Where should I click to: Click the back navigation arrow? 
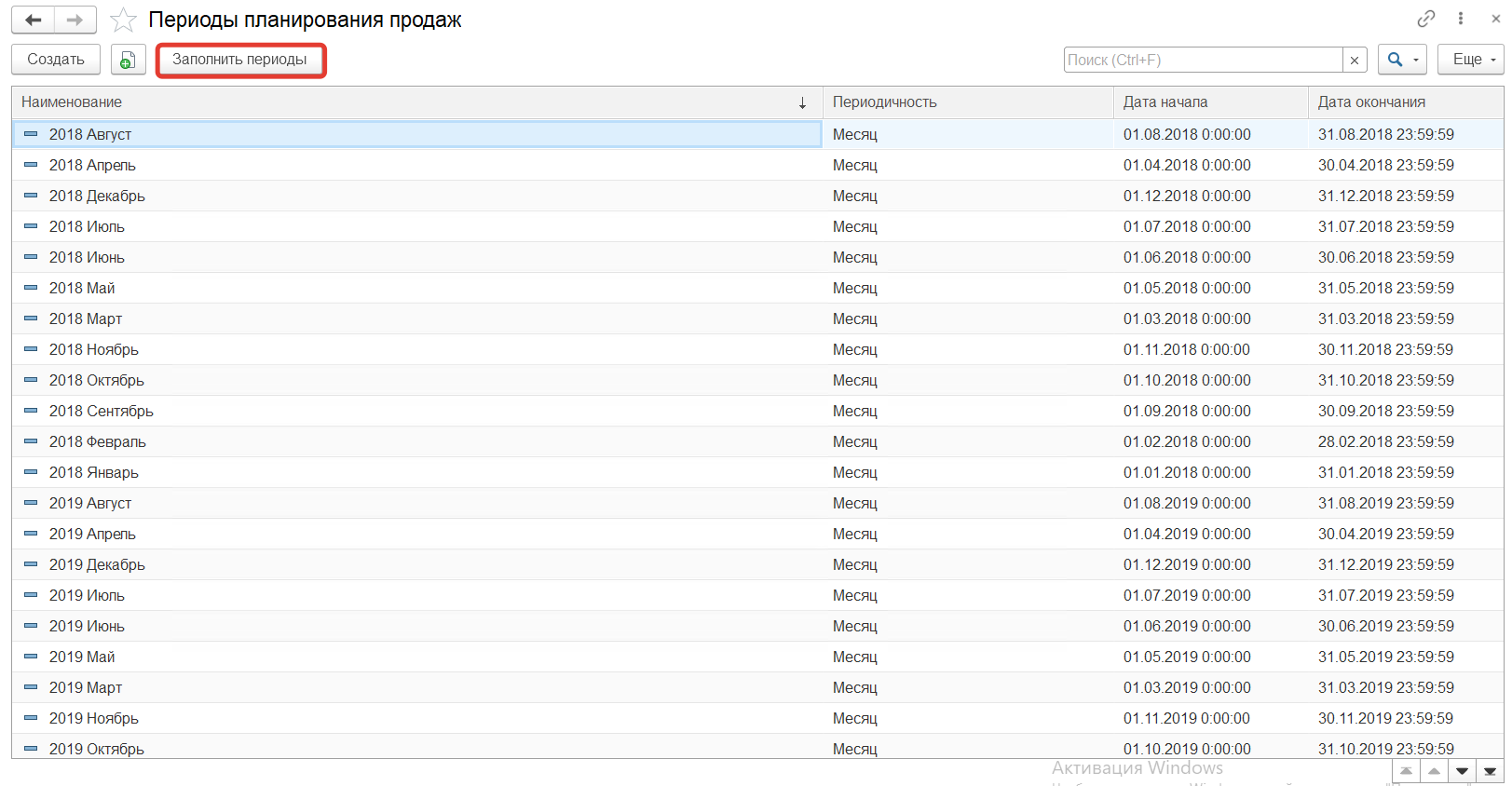click(34, 20)
